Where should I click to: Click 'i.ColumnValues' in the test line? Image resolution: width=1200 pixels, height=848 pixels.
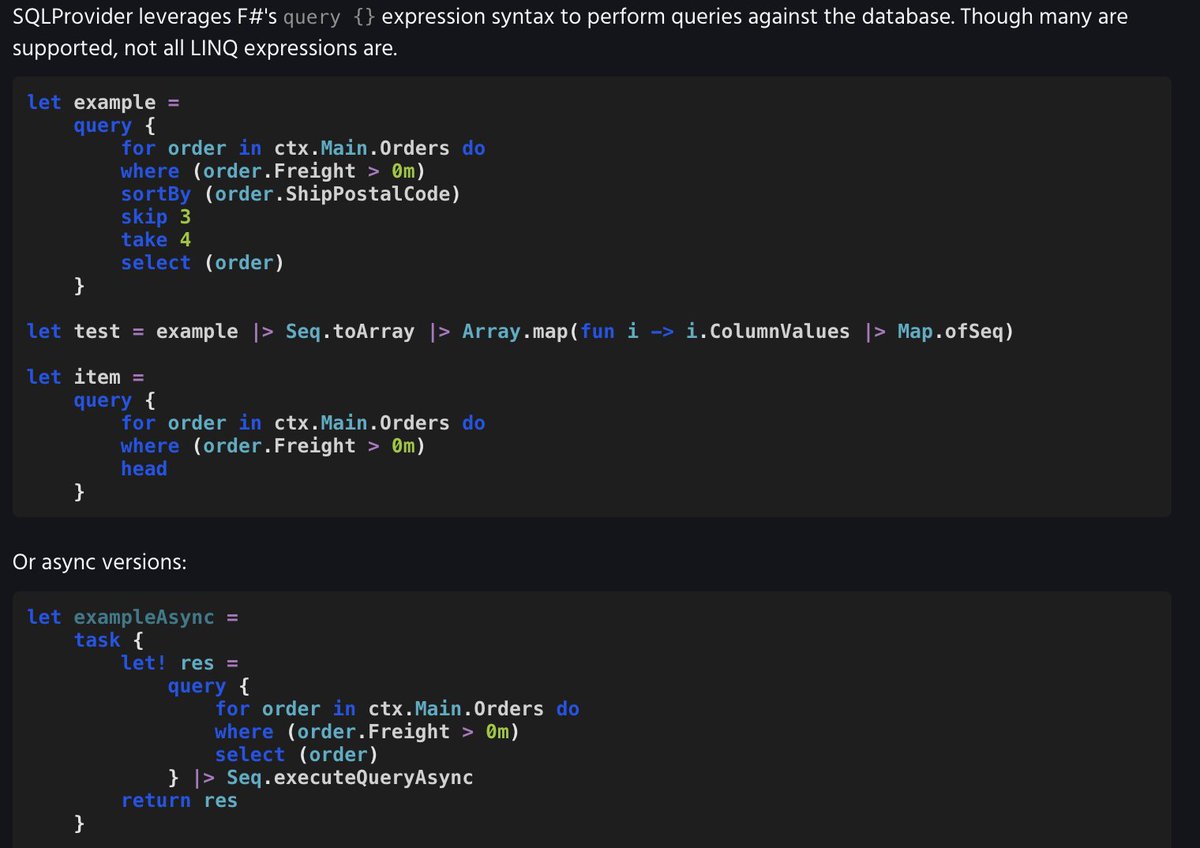768,331
